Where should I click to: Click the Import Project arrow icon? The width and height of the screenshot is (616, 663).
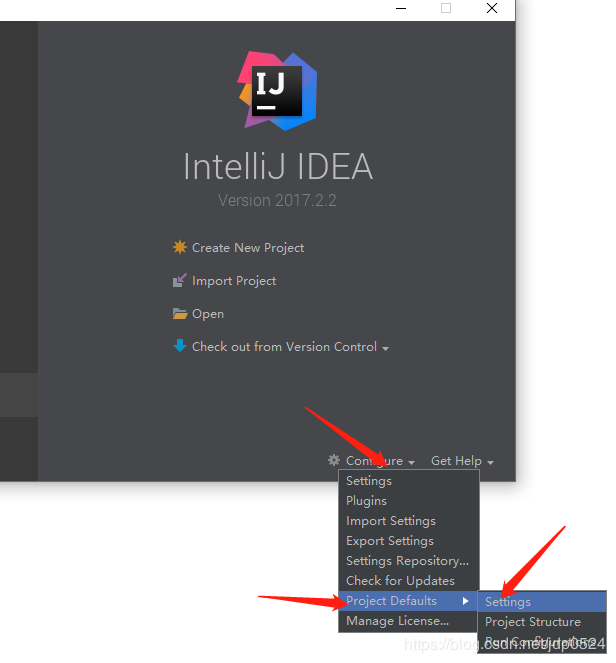(x=180, y=280)
